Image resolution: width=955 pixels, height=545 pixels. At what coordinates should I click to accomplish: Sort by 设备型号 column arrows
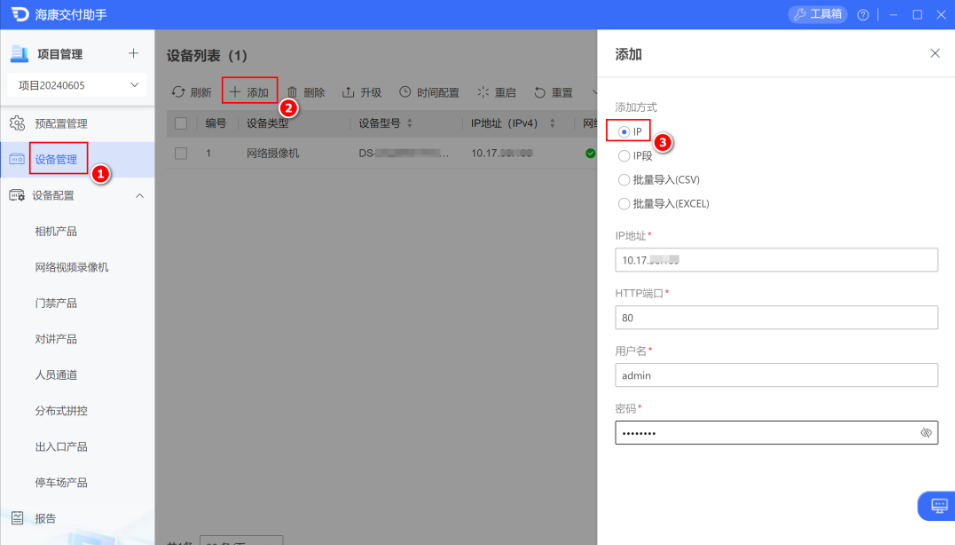pos(409,124)
